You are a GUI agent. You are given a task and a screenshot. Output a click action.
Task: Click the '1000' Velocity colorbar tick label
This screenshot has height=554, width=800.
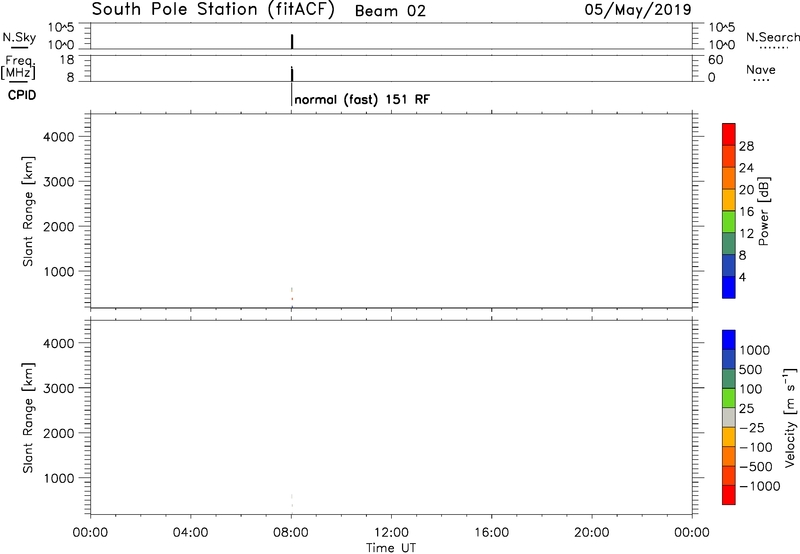point(755,350)
